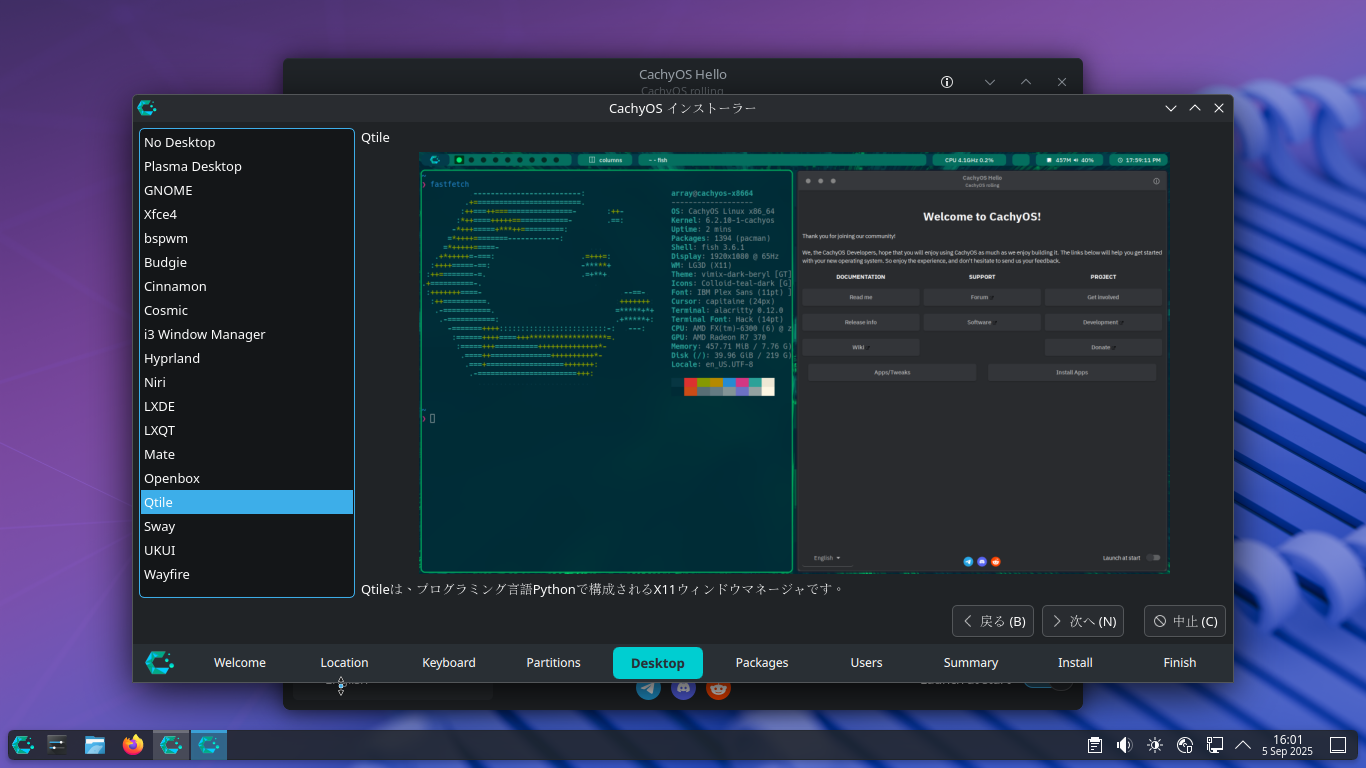Go back with the 戻る (B) button
The image size is (1366, 768).
pyautogui.click(x=994, y=621)
